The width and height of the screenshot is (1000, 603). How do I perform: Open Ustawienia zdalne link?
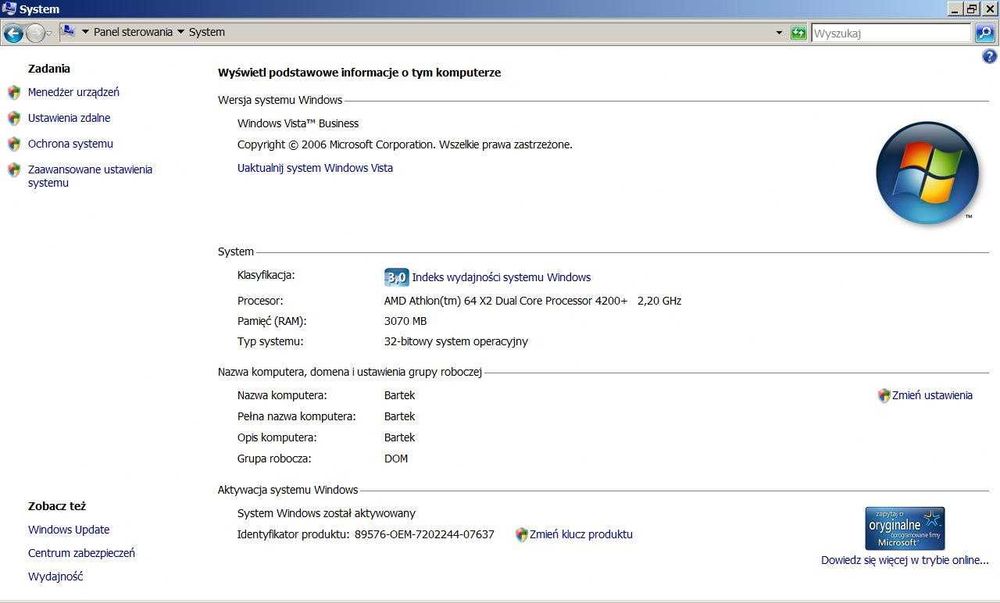tap(69, 118)
